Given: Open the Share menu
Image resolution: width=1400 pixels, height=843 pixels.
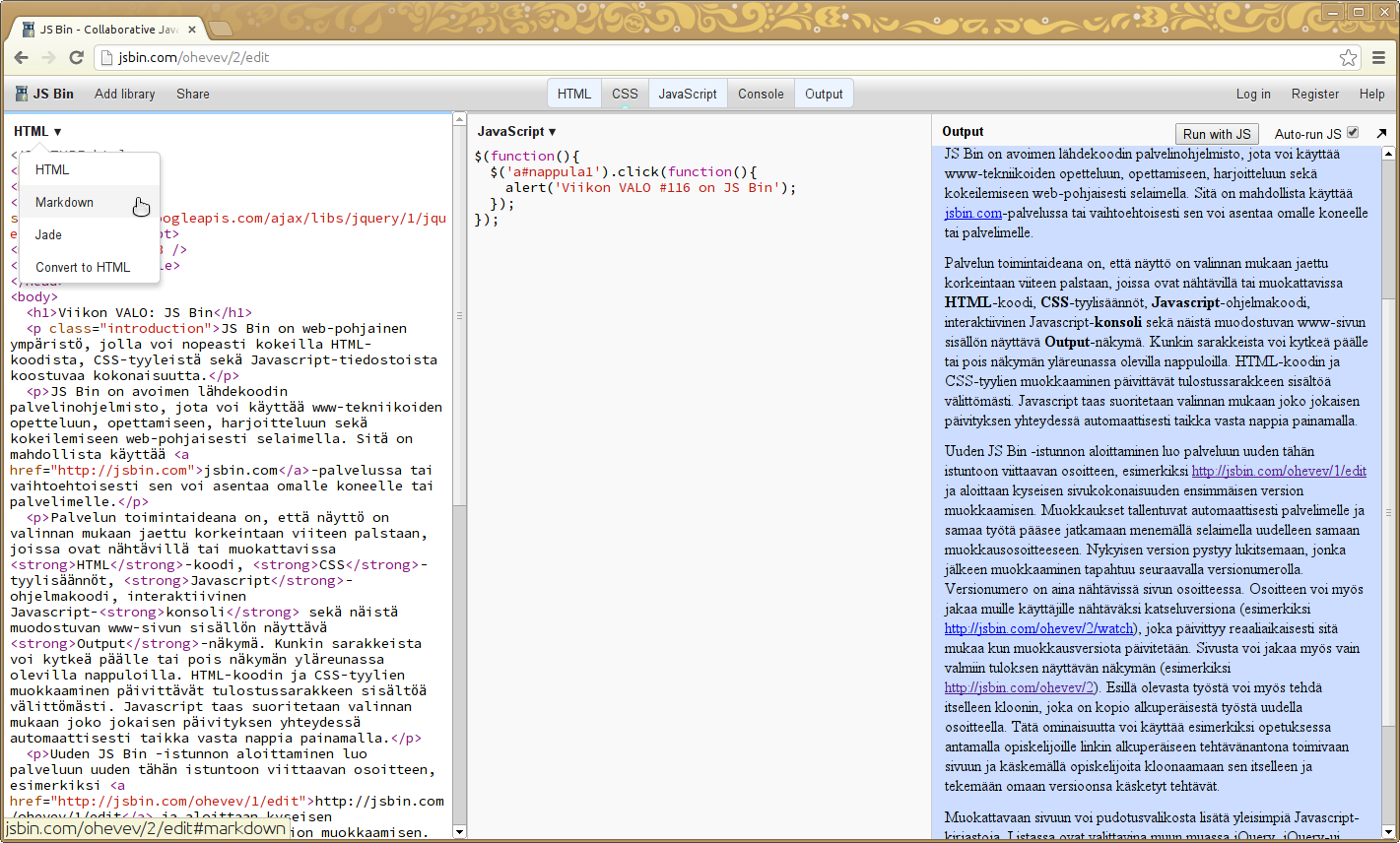Looking at the screenshot, I should [193, 94].
